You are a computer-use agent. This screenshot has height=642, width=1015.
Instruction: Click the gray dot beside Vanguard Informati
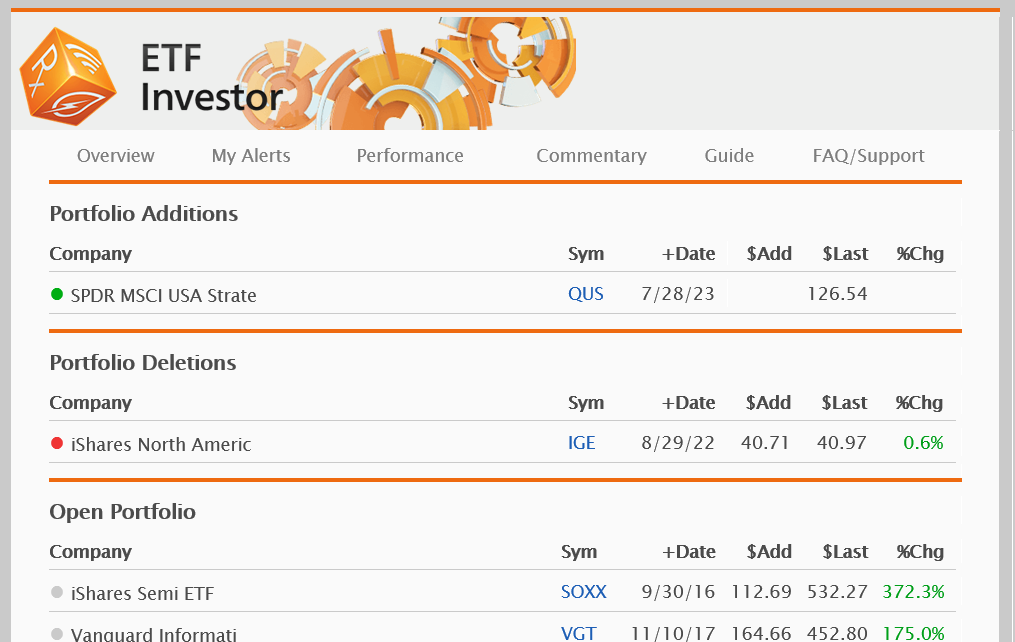pyautogui.click(x=57, y=634)
